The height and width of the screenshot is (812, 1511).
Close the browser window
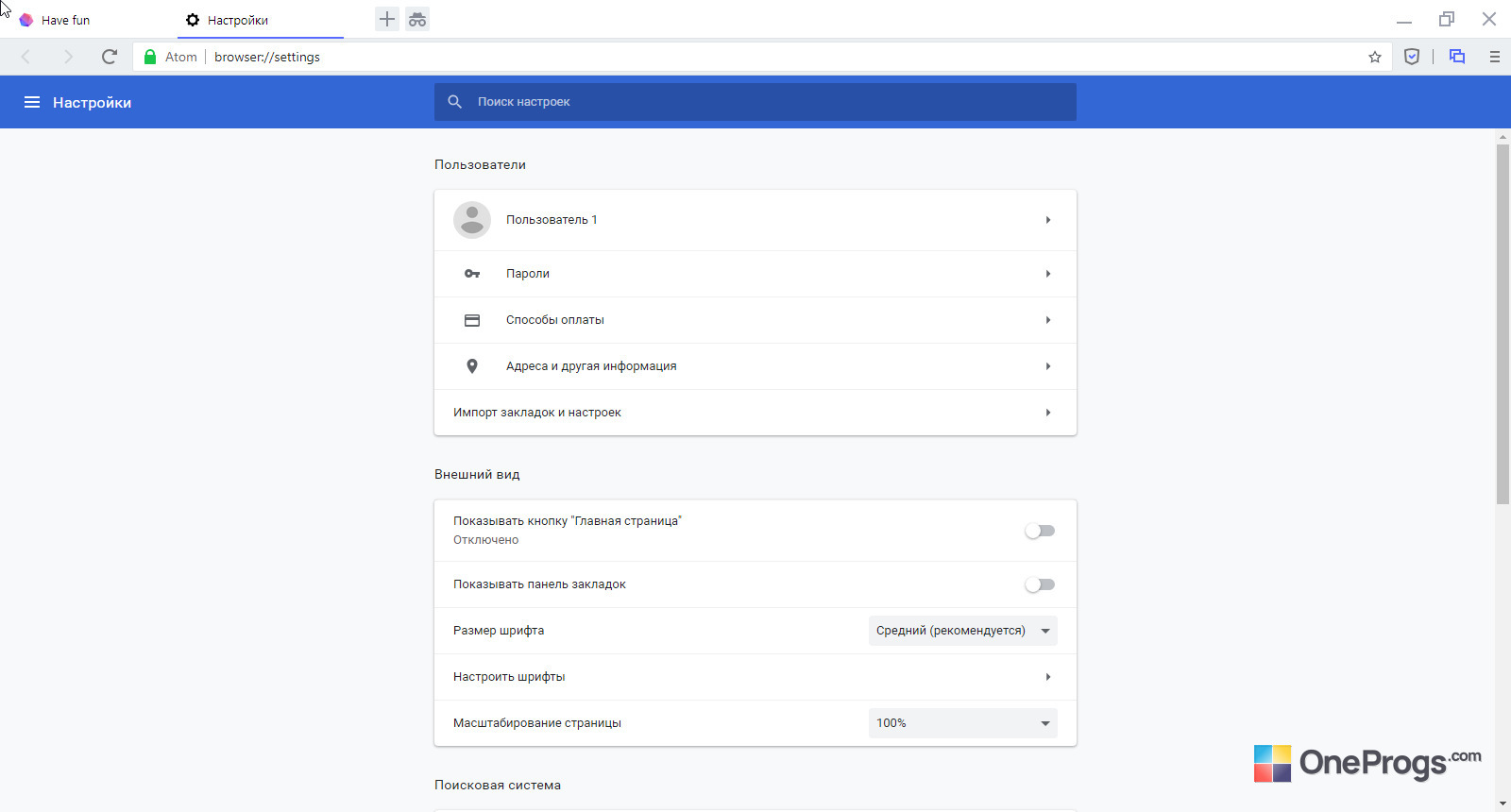[1489, 19]
